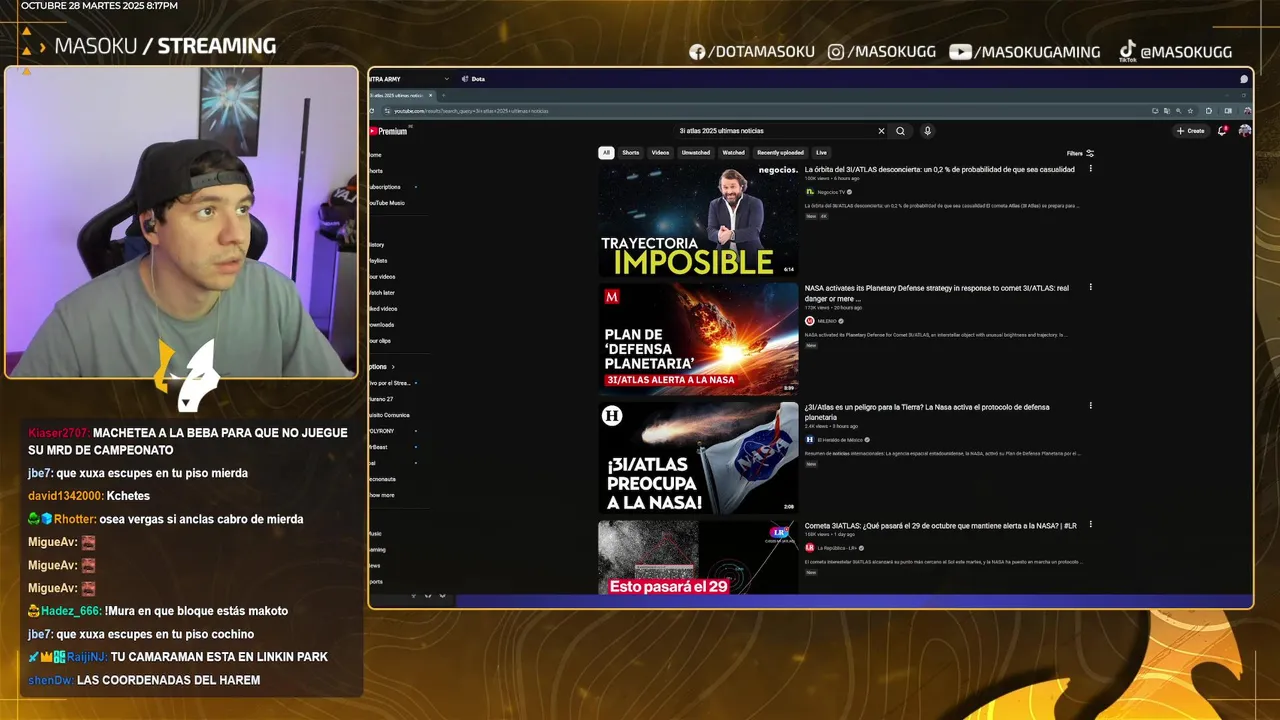Screen dimensions: 1280x720
Task: Open Facebook /DOTAMASOKU overlay icon
Action: point(698,52)
